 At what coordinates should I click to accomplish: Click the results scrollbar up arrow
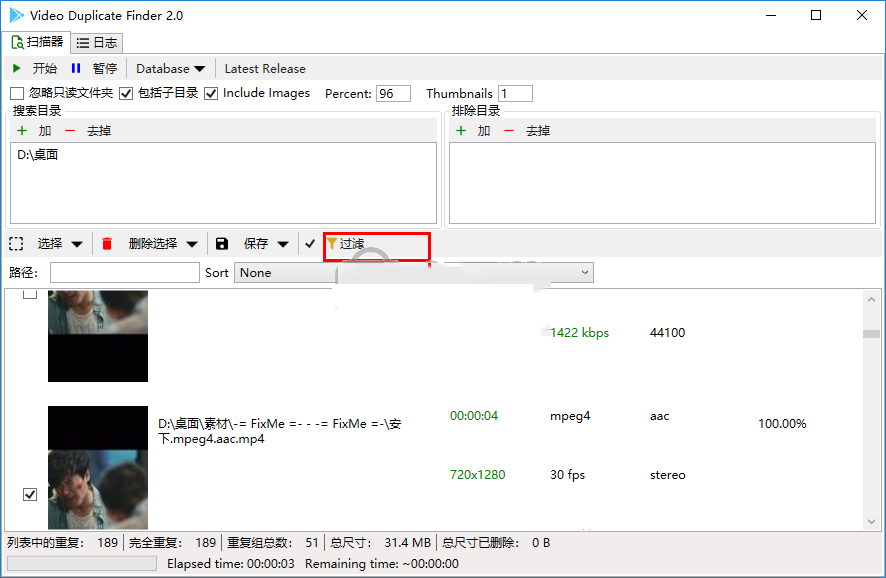[871, 299]
